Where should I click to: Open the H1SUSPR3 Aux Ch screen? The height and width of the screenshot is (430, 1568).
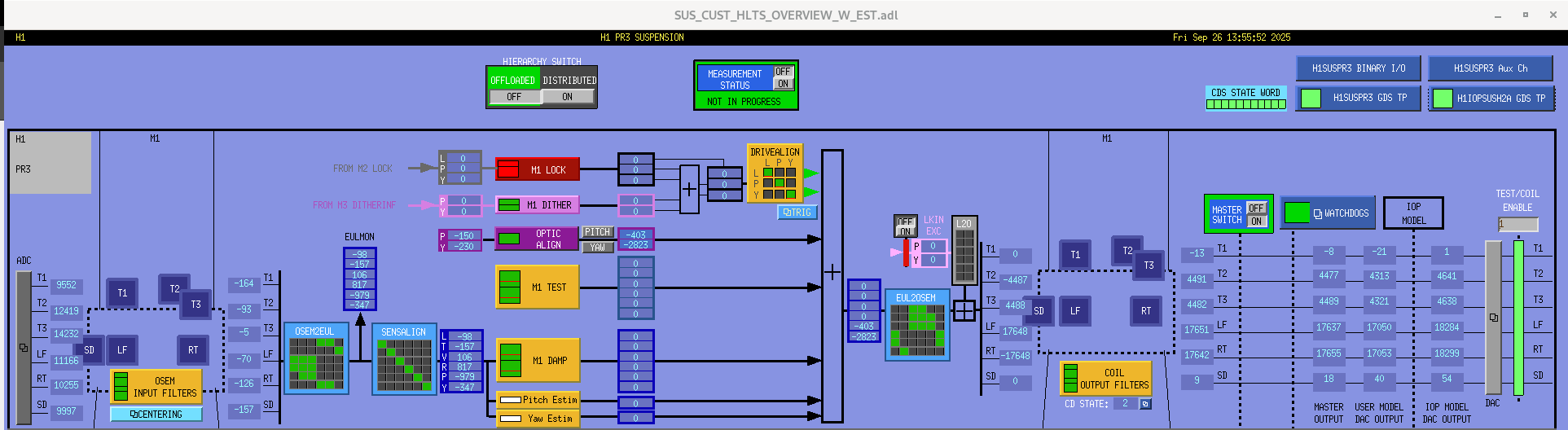pyautogui.click(x=1490, y=68)
